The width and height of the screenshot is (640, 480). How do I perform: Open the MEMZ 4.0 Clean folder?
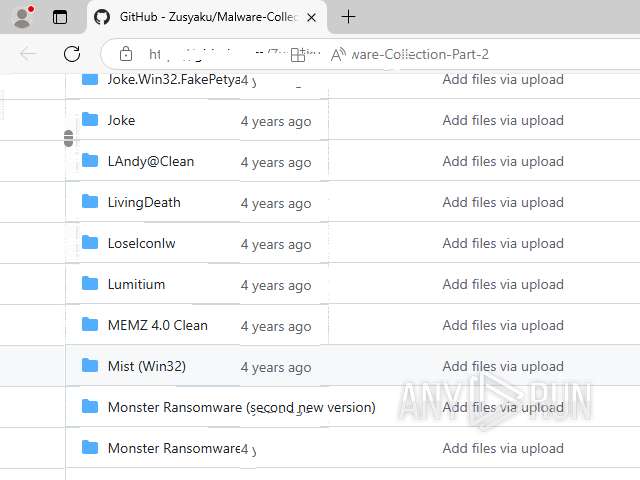click(158, 325)
